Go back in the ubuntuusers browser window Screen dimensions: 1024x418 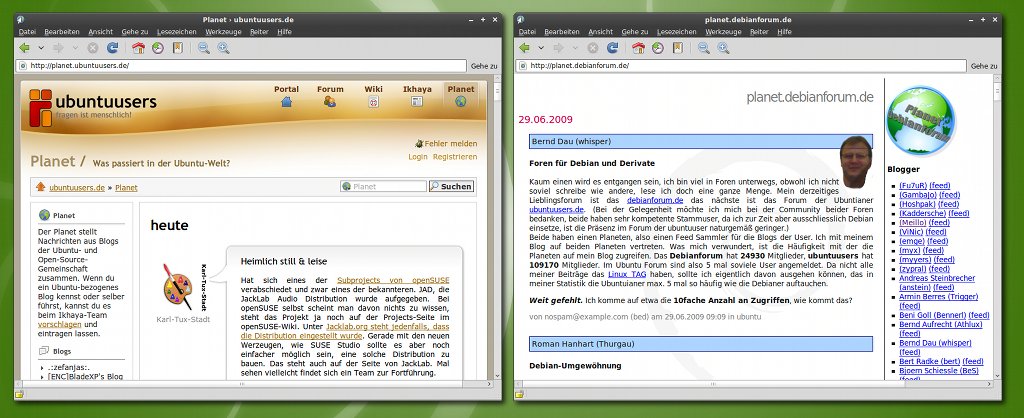[25, 48]
